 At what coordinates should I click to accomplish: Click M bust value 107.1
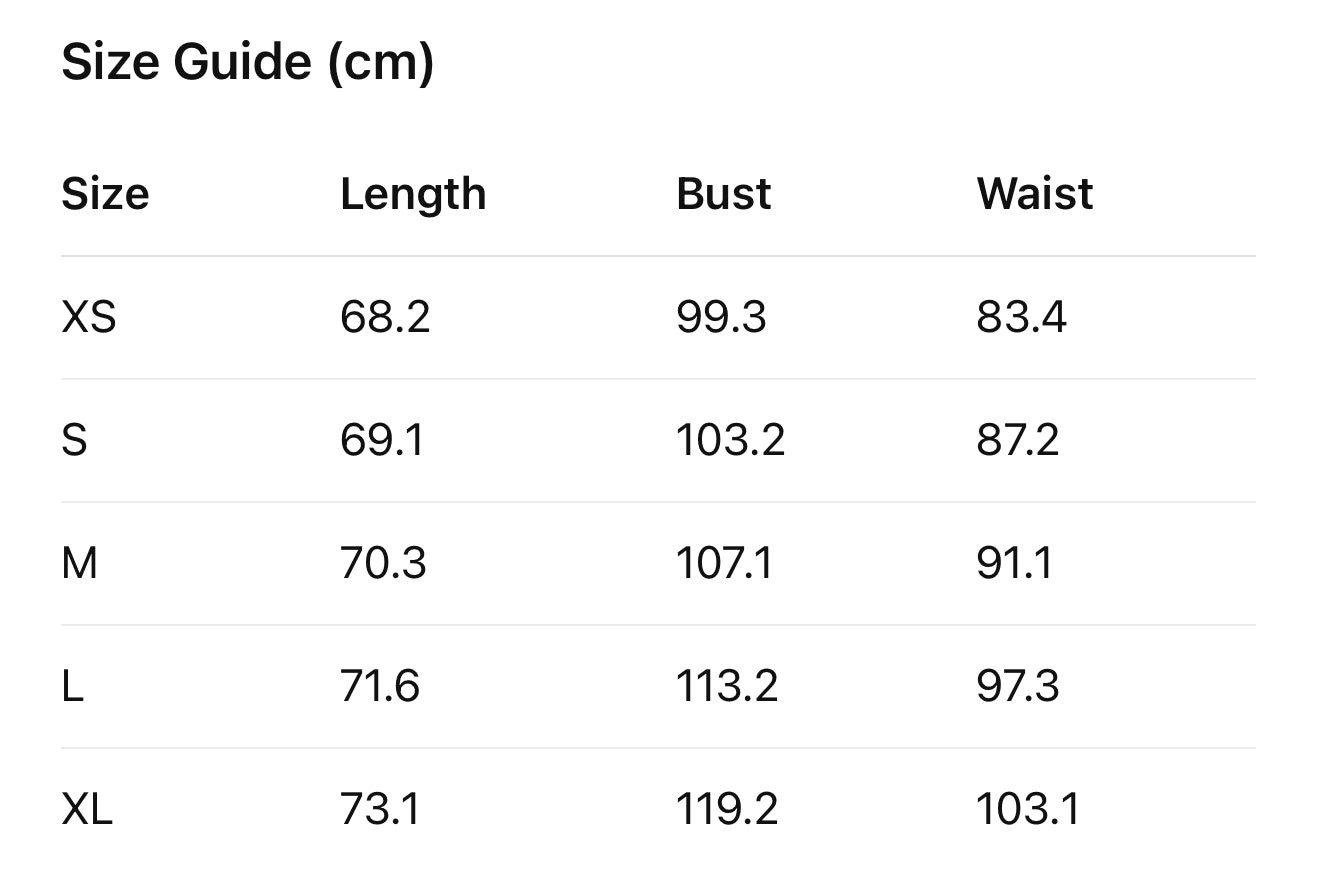click(x=724, y=564)
